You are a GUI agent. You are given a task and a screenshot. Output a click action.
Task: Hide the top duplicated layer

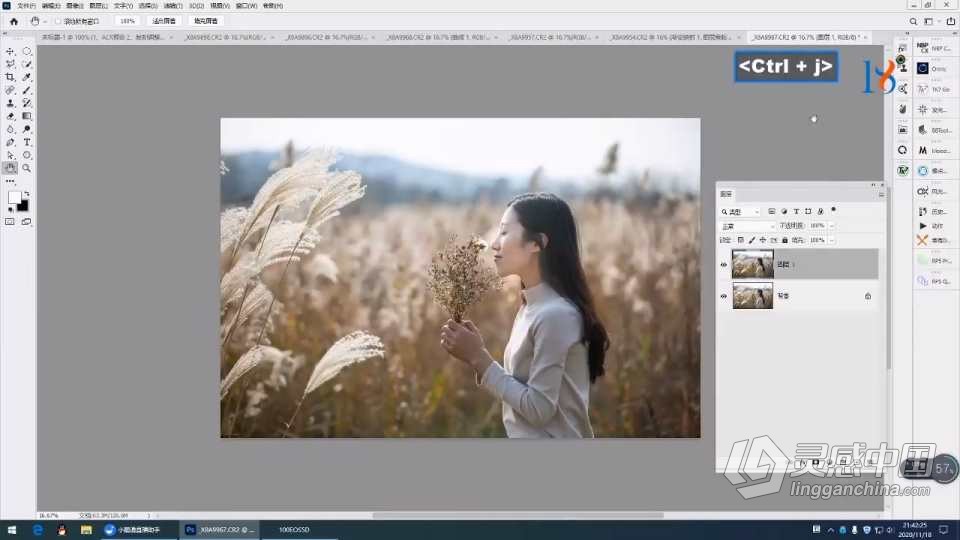tap(724, 264)
